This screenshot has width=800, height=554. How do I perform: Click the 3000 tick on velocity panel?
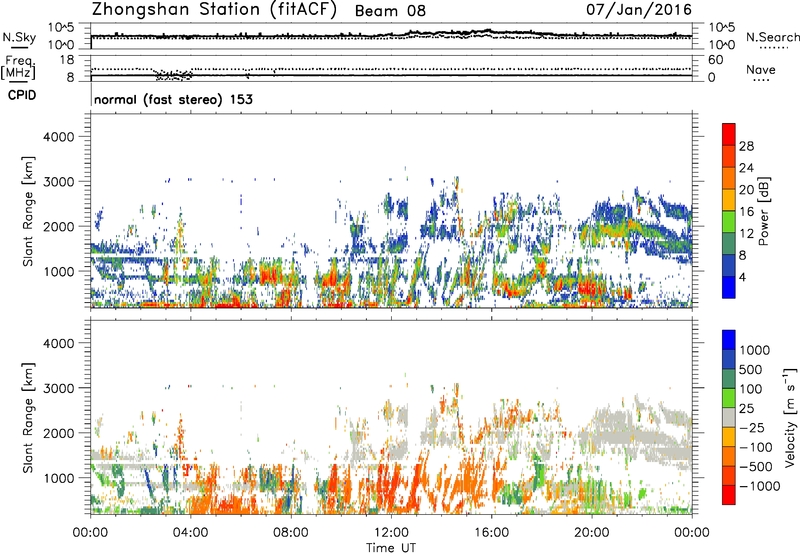tap(58, 388)
